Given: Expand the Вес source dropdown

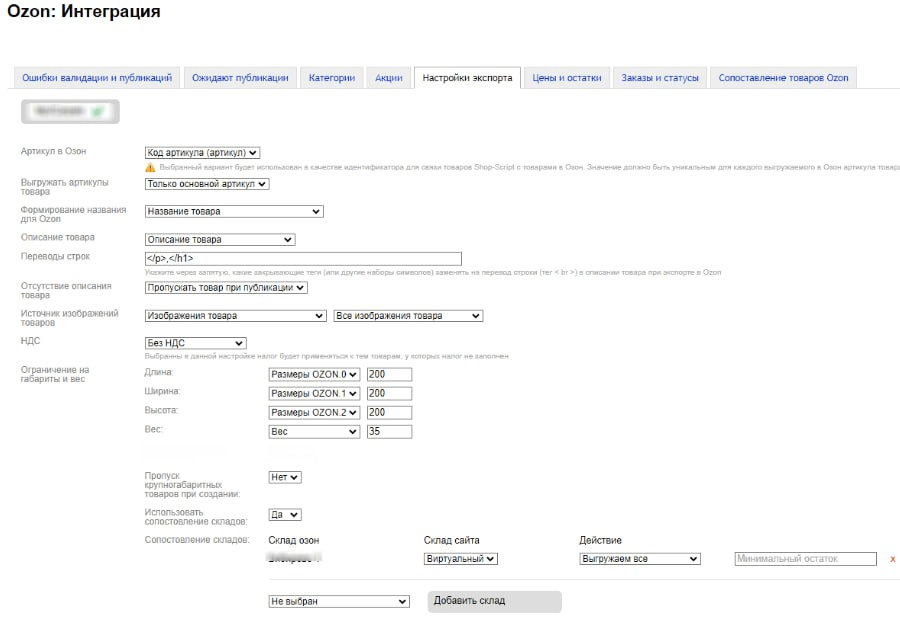Looking at the screenshot, I should click(x=314, y=431).
